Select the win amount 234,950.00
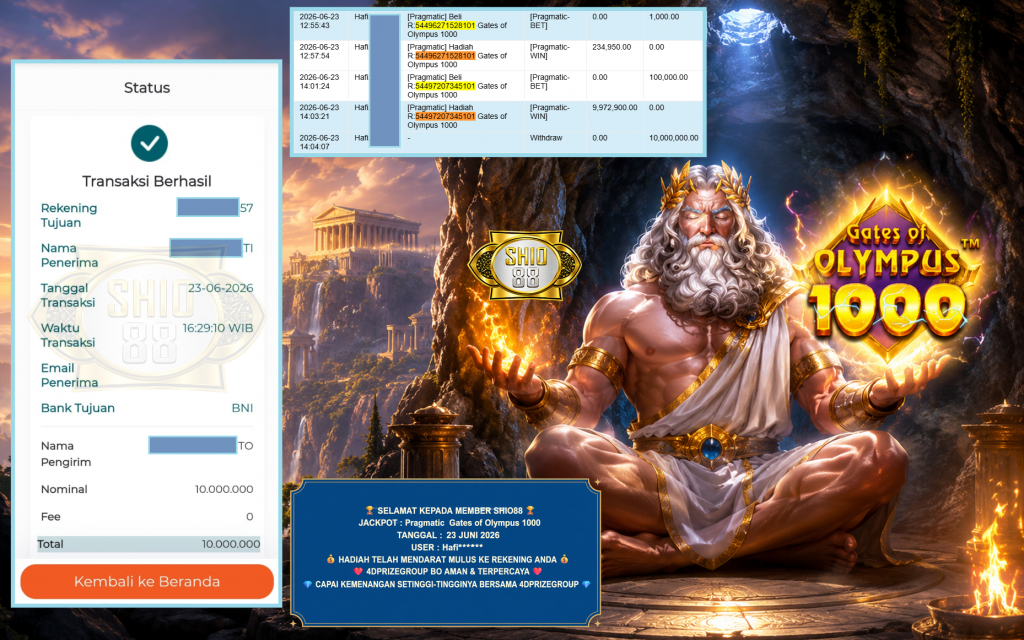 (x=611, y=47)
